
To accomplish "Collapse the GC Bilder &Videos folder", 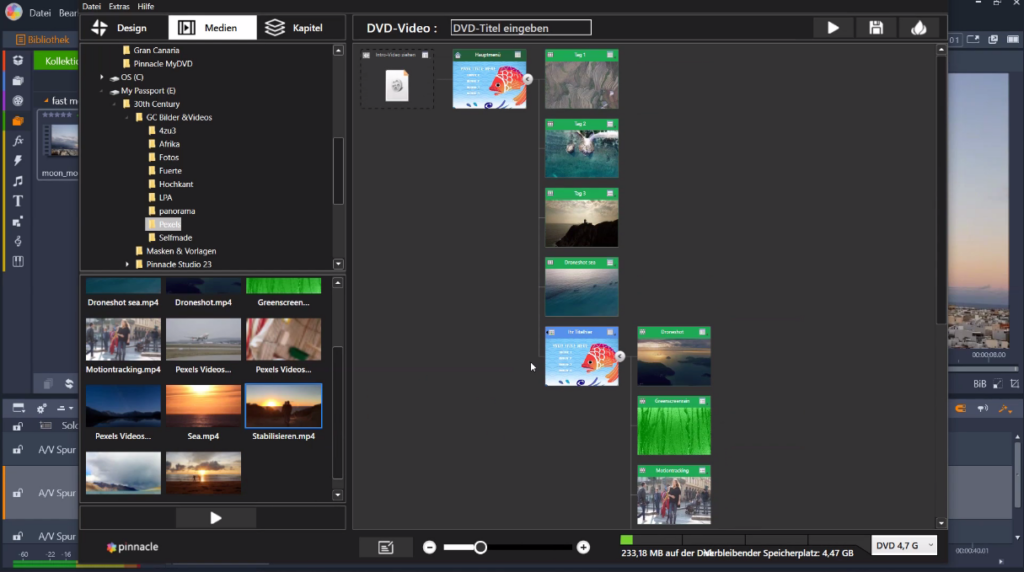I will click(x=127, y=118).
